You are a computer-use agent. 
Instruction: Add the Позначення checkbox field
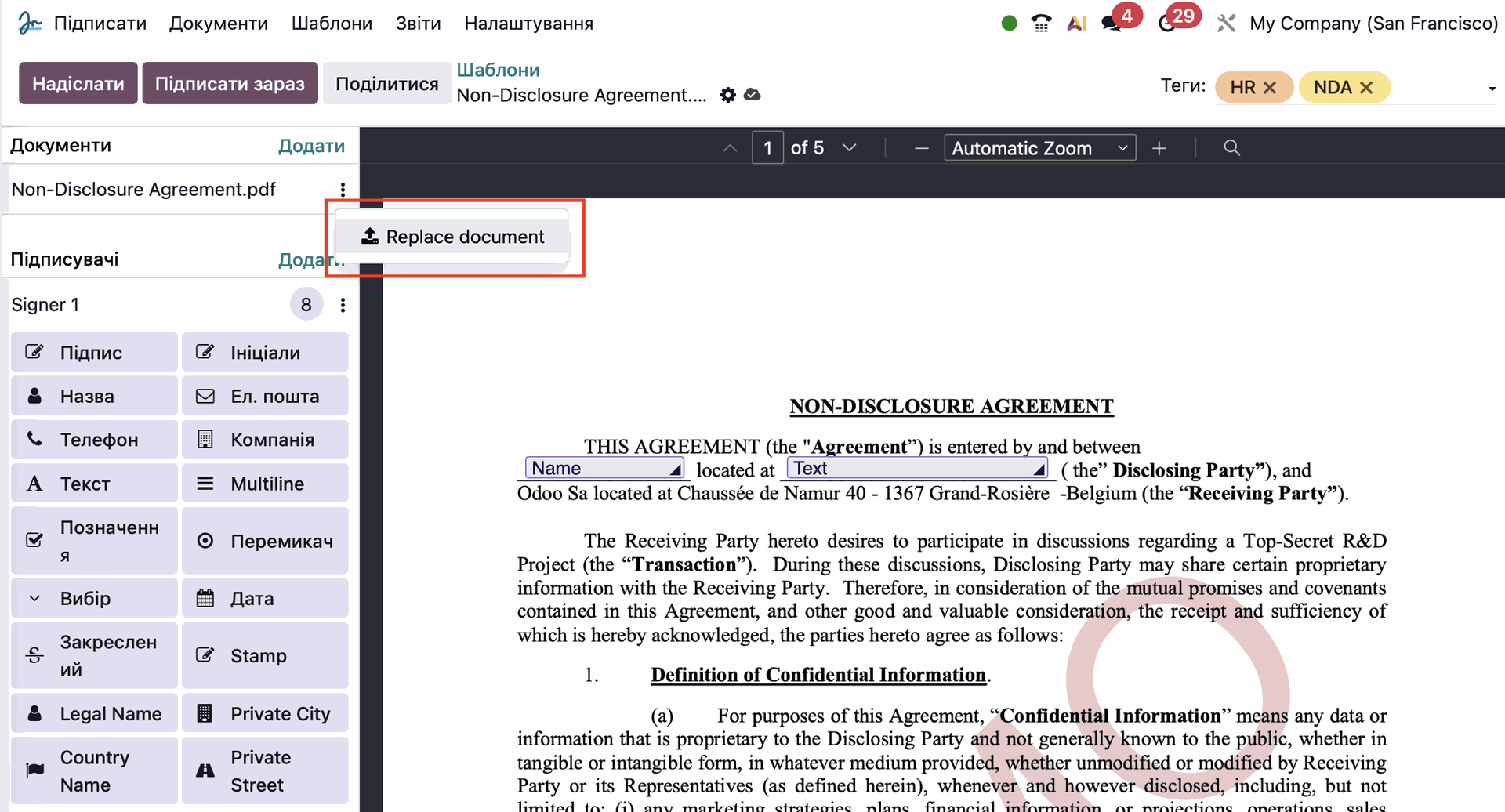point(95,541)
